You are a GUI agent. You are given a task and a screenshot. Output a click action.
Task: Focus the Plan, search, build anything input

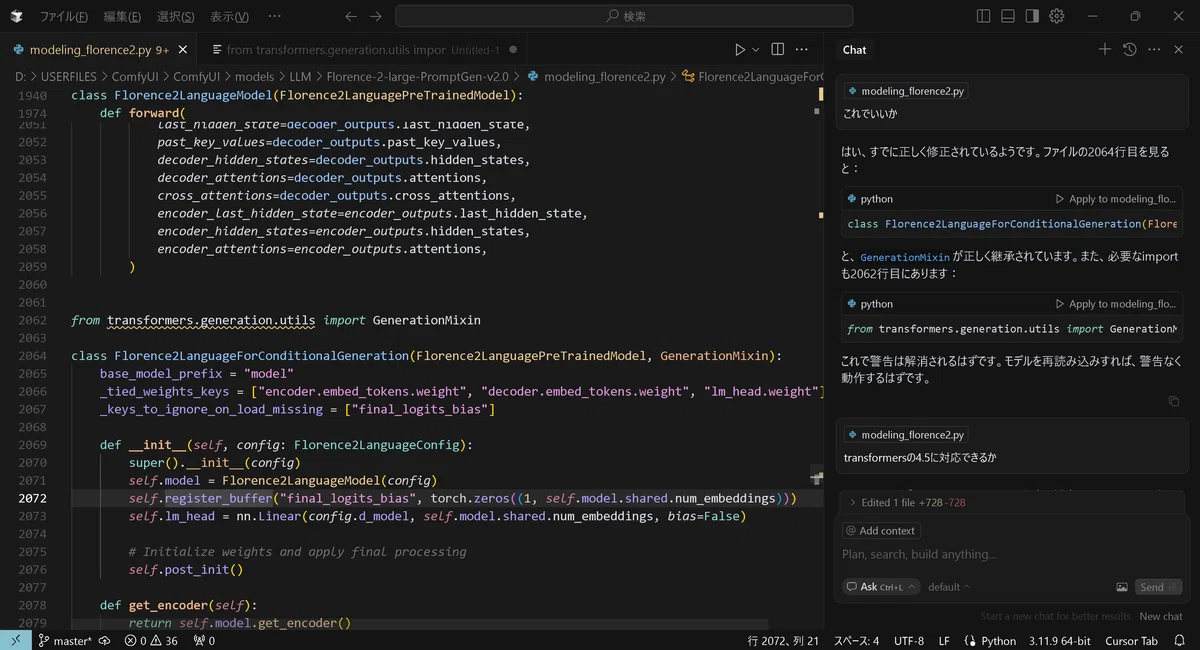[1010, 554]
